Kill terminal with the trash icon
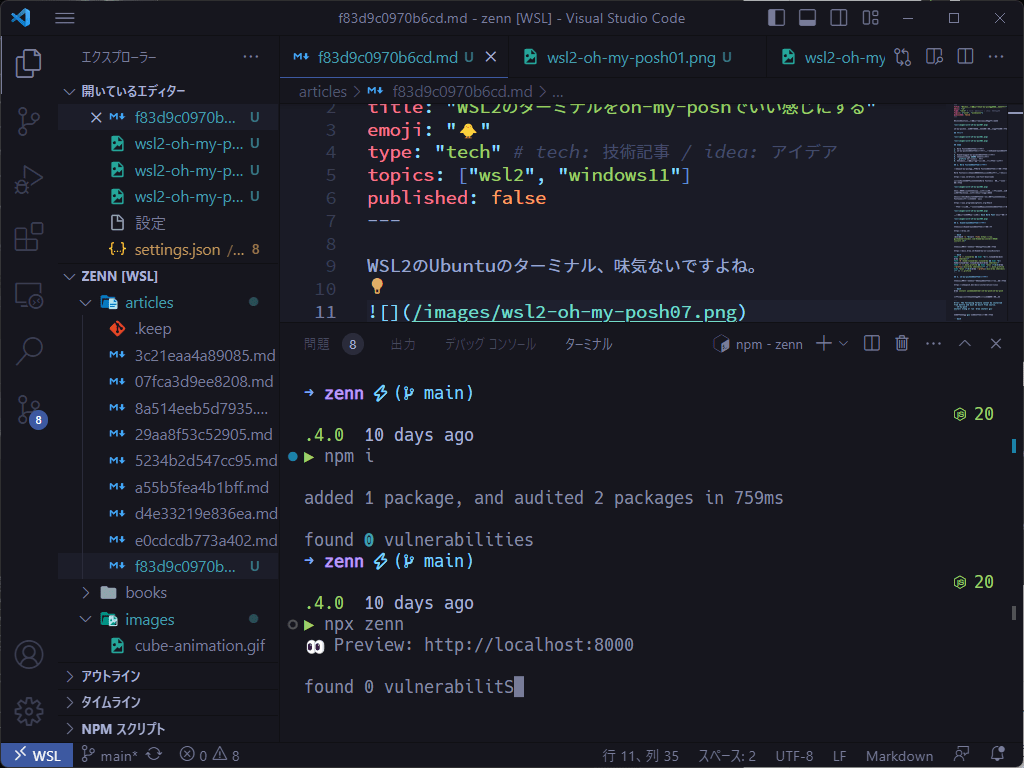1024x768 pixels. (x=902, y=344)
